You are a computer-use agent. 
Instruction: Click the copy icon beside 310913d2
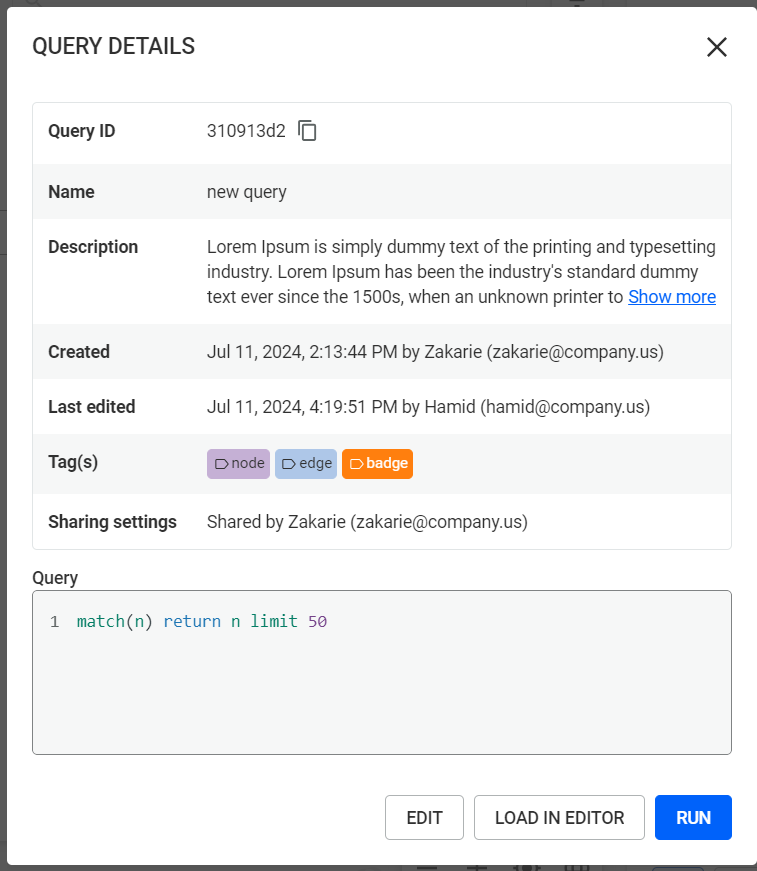[306, 130]
